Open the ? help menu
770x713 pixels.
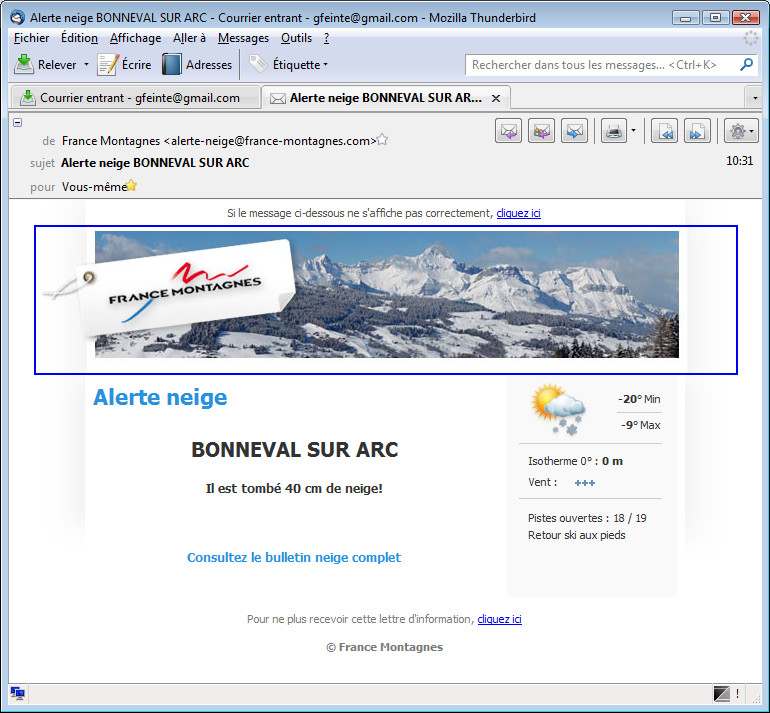[x=327, y=38]
